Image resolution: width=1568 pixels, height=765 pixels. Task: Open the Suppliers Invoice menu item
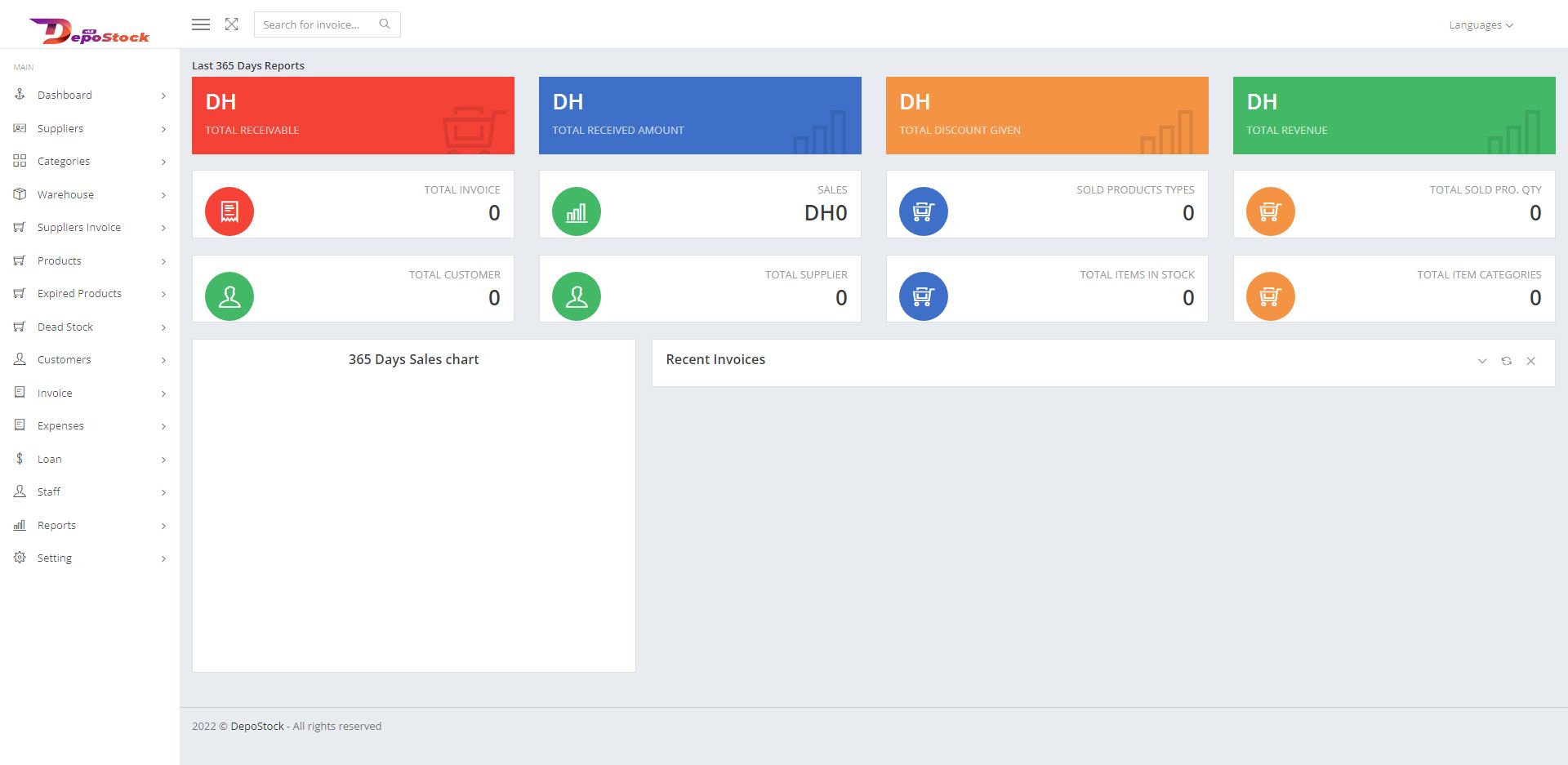pyautogui.click(x=90, y=227)
